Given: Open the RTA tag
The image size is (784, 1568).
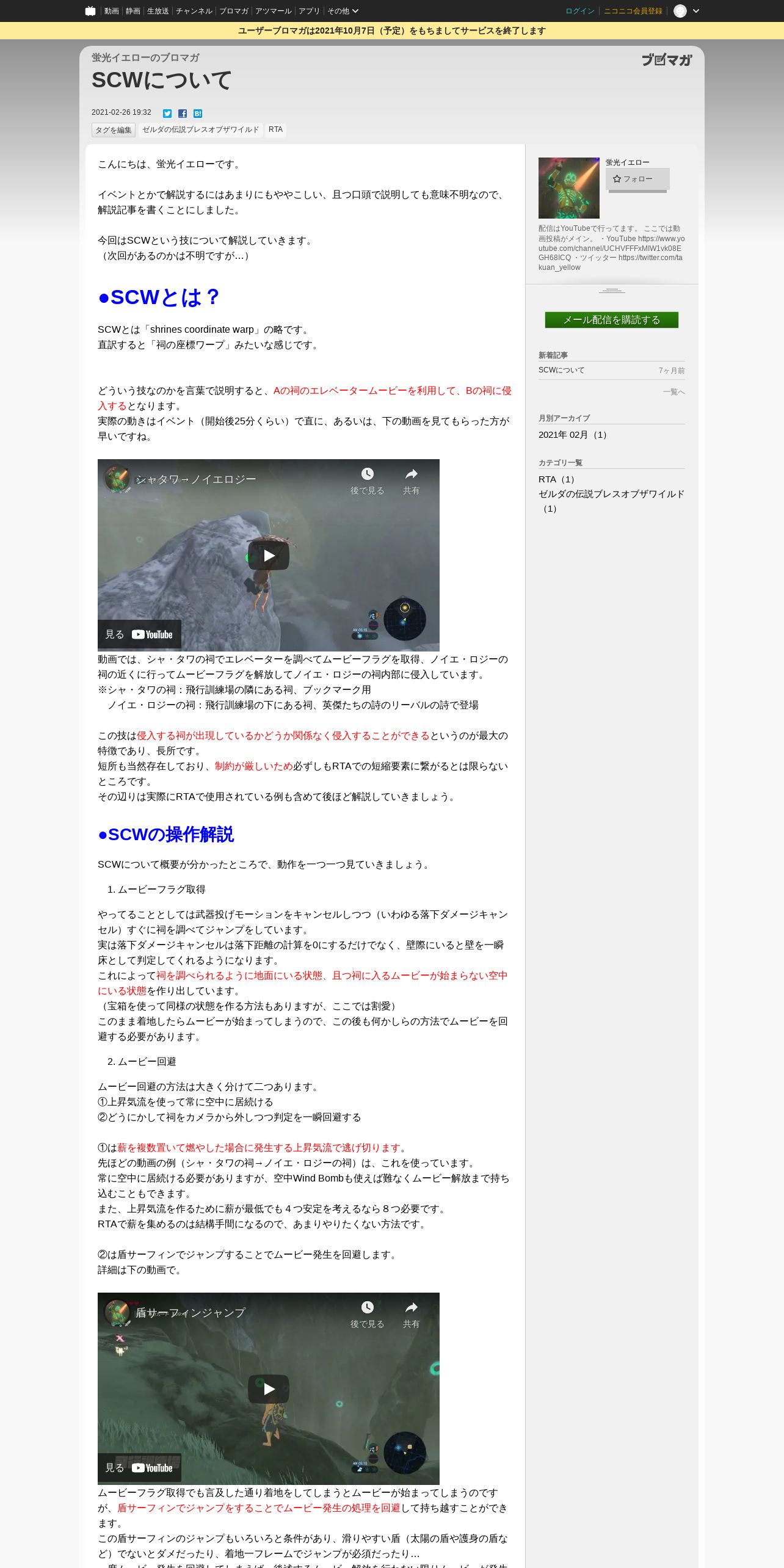Looking at the screenshot, I should tap(275, 130).
